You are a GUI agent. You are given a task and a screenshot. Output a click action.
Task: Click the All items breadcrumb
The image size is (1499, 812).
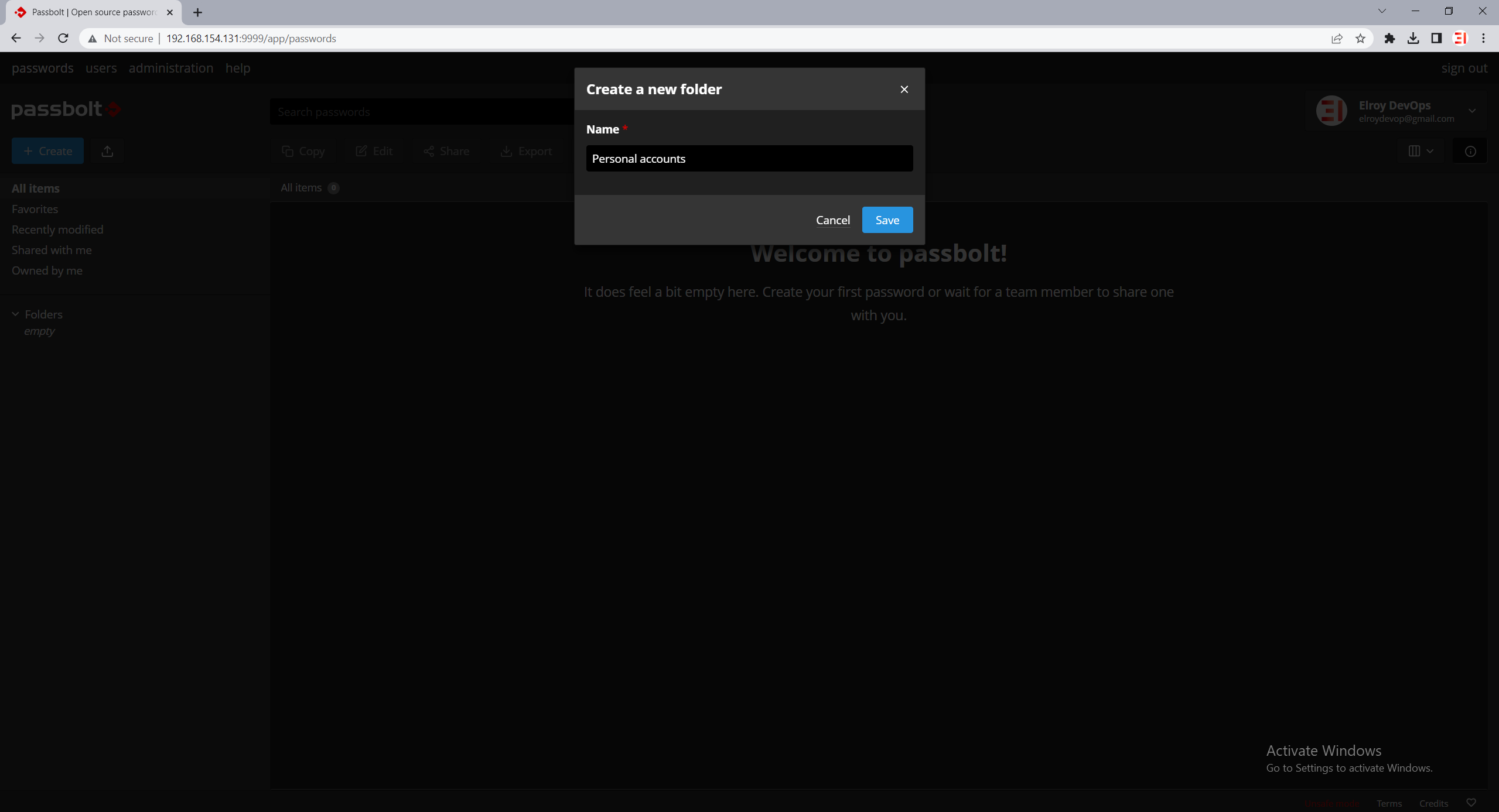301,187
